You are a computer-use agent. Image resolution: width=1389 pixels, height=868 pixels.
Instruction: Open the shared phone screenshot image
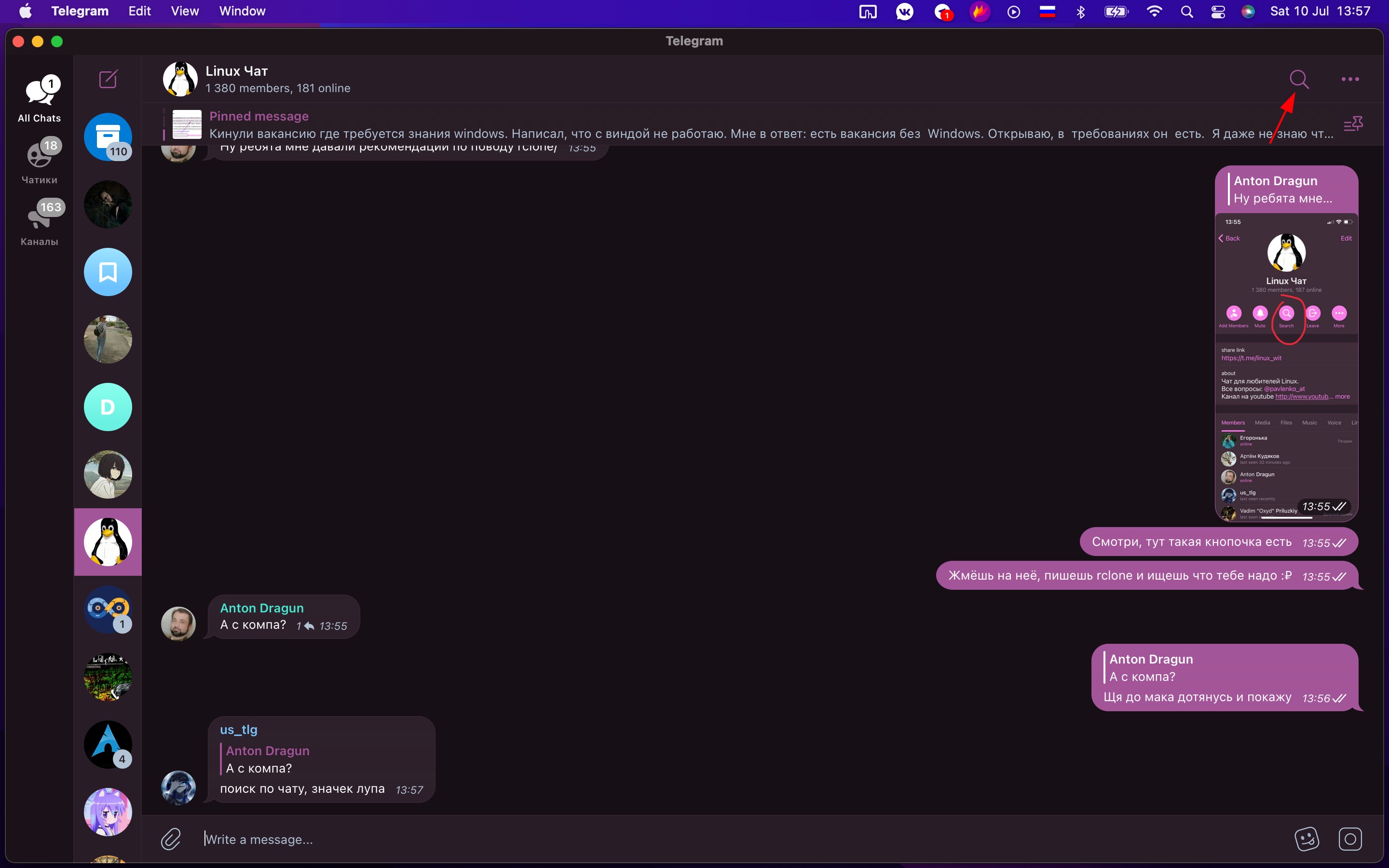(x=1286, y=367)
